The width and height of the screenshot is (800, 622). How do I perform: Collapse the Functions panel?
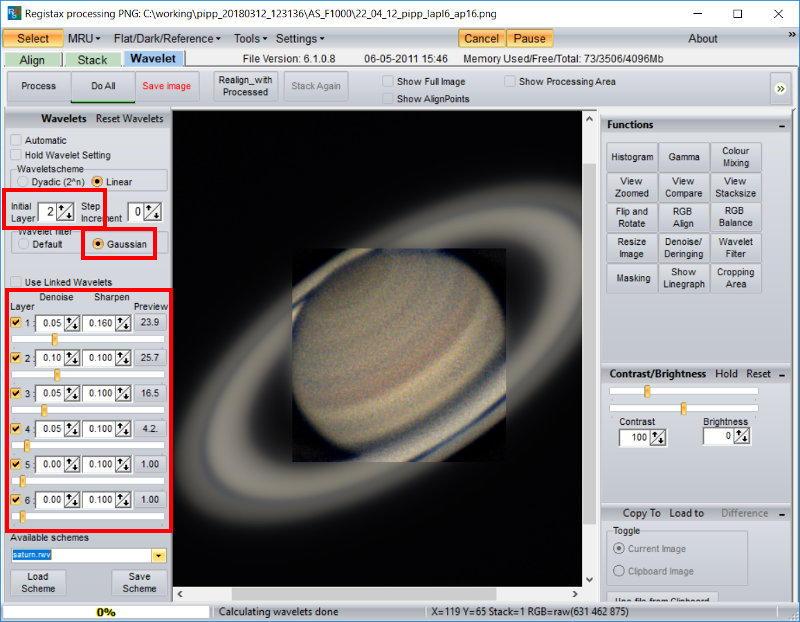click(781, 125)
